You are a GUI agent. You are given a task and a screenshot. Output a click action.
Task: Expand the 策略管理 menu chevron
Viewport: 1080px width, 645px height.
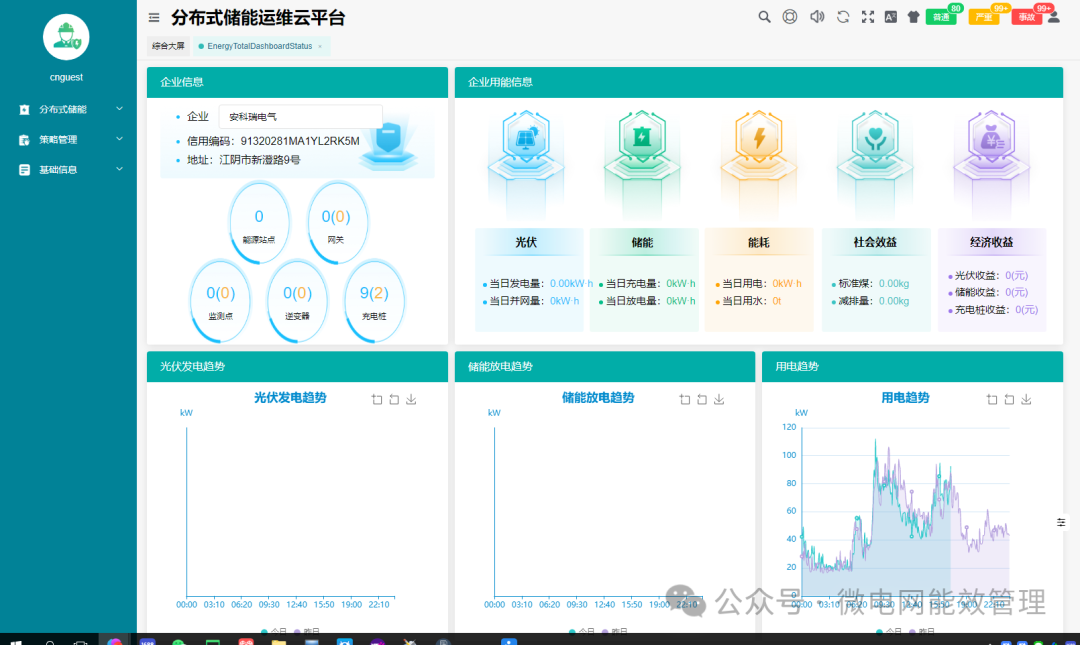(119, 139)
